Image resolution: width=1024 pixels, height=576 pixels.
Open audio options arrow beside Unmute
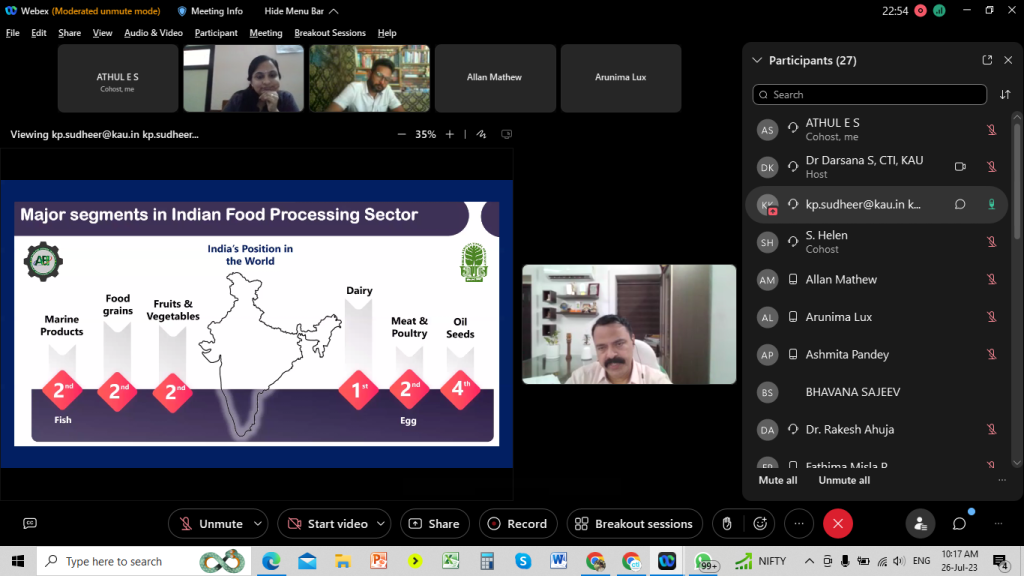(258, 524)
